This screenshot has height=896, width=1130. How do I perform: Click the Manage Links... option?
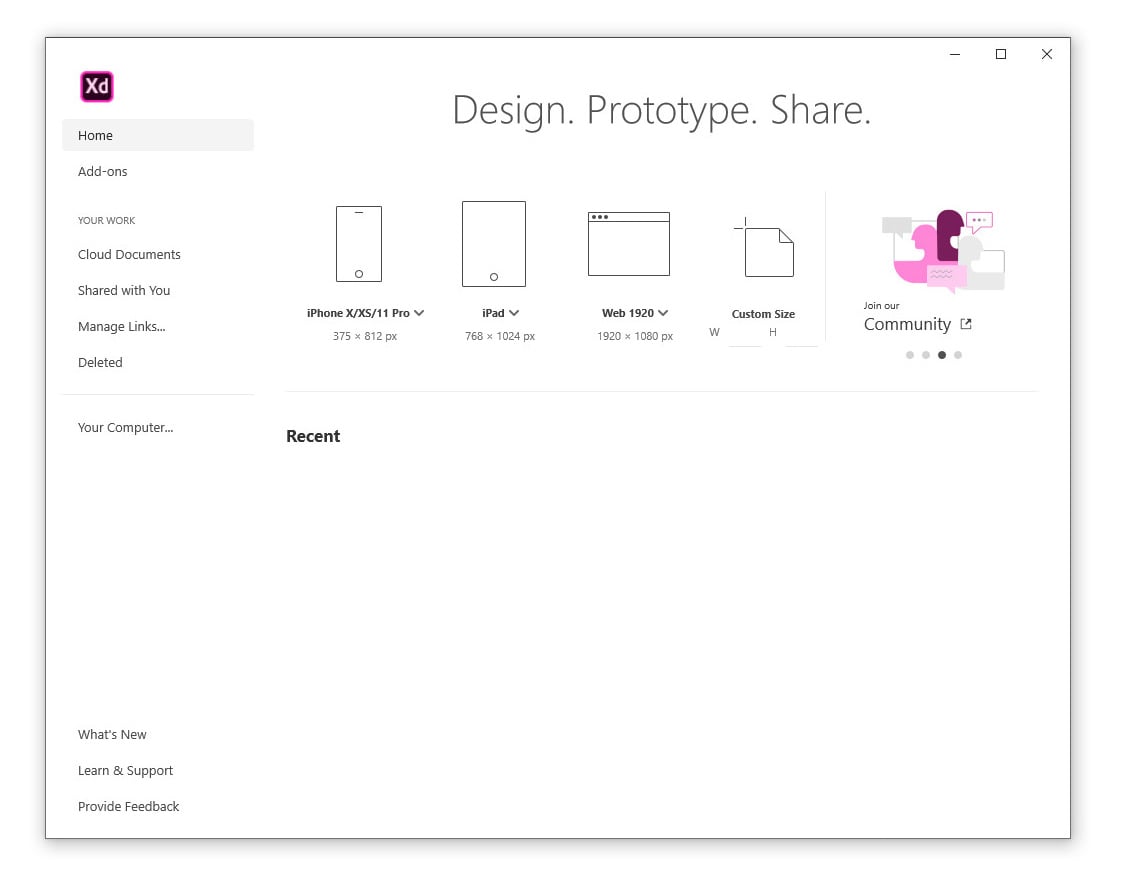tap(121, 326)
